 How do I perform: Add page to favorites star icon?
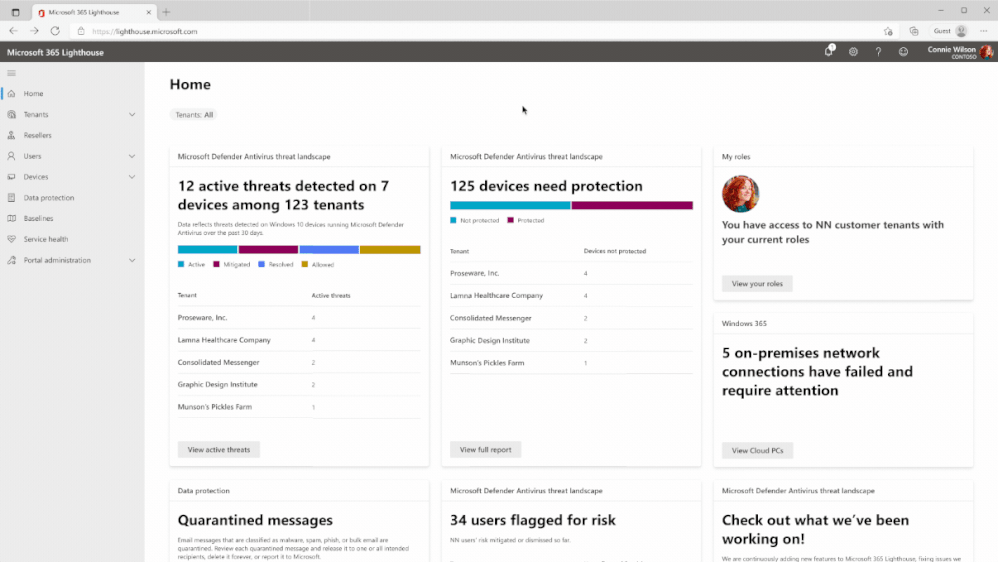click(x=889, y=31)
